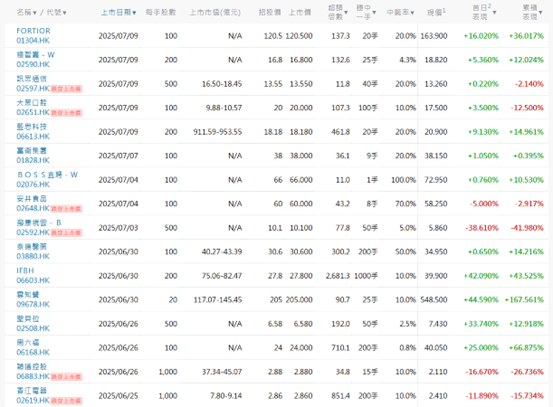Click red badge beside 06883.HK
The width and height of the screenshot is (553, 407).
point(66,377)
